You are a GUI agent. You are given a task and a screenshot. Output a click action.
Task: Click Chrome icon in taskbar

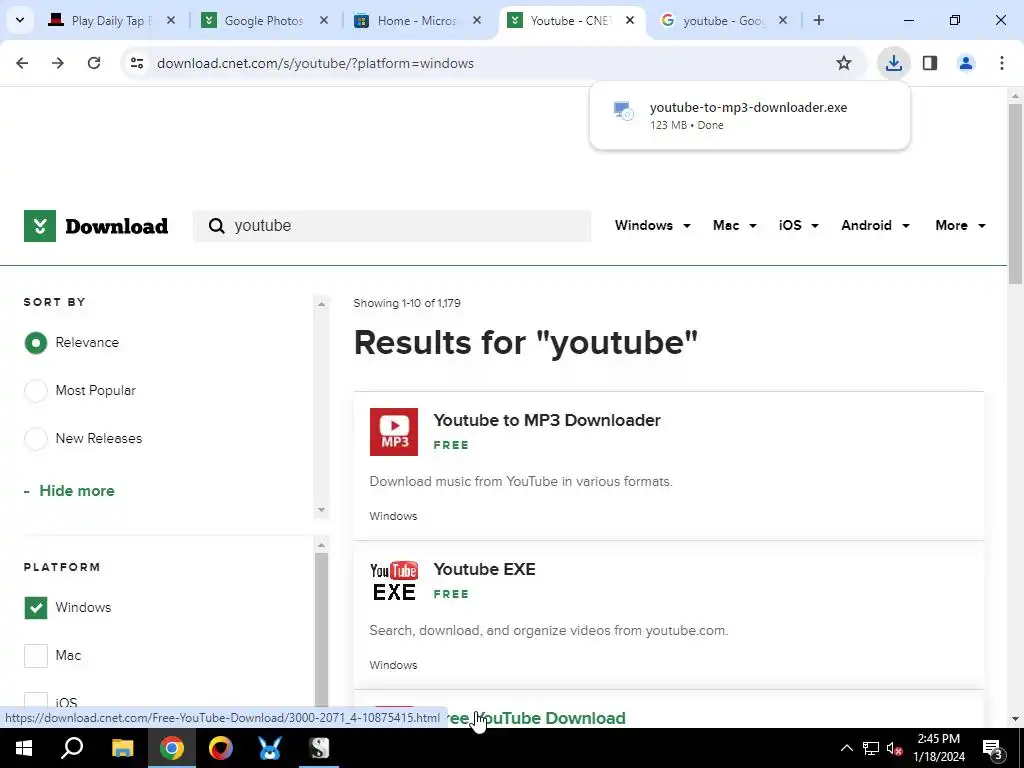[x=172, y=748]
